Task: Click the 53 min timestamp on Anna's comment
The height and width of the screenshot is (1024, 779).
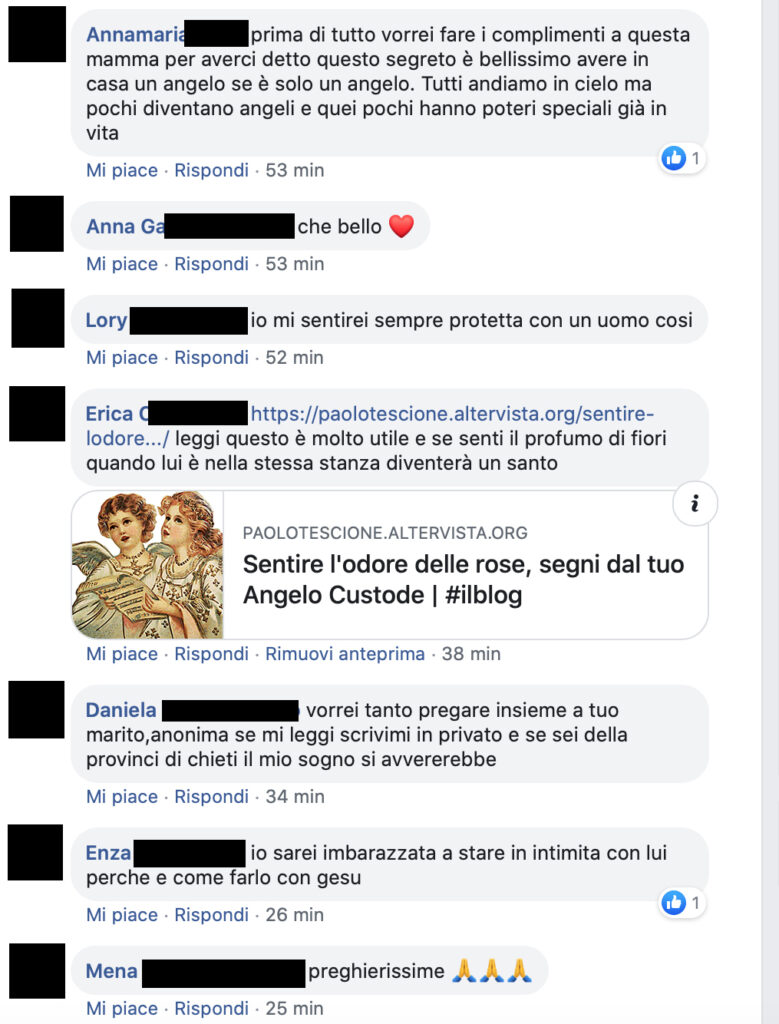Action: [294, 264]
